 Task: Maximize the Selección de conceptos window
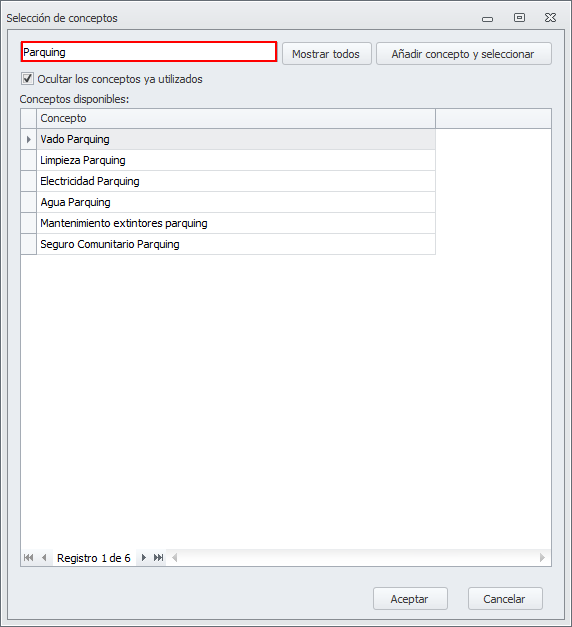pos(519,18)
